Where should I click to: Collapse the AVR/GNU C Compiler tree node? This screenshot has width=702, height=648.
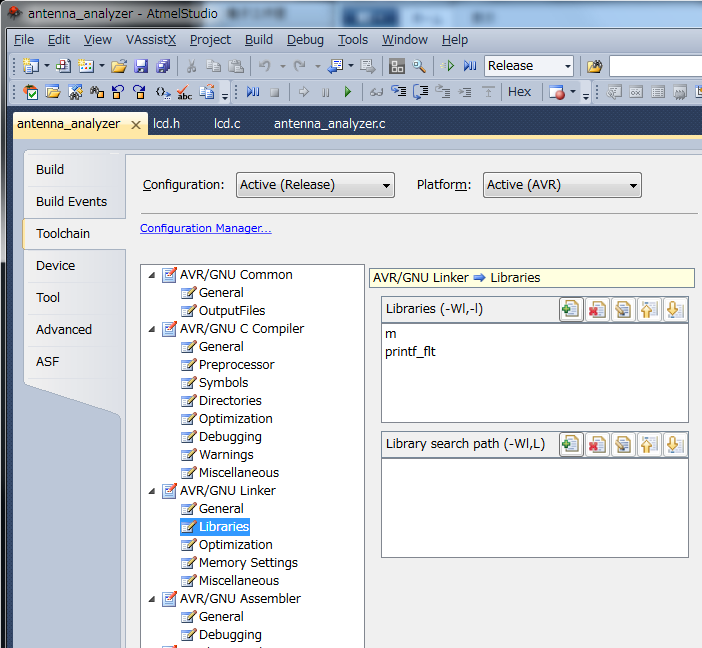click(152, 329)
